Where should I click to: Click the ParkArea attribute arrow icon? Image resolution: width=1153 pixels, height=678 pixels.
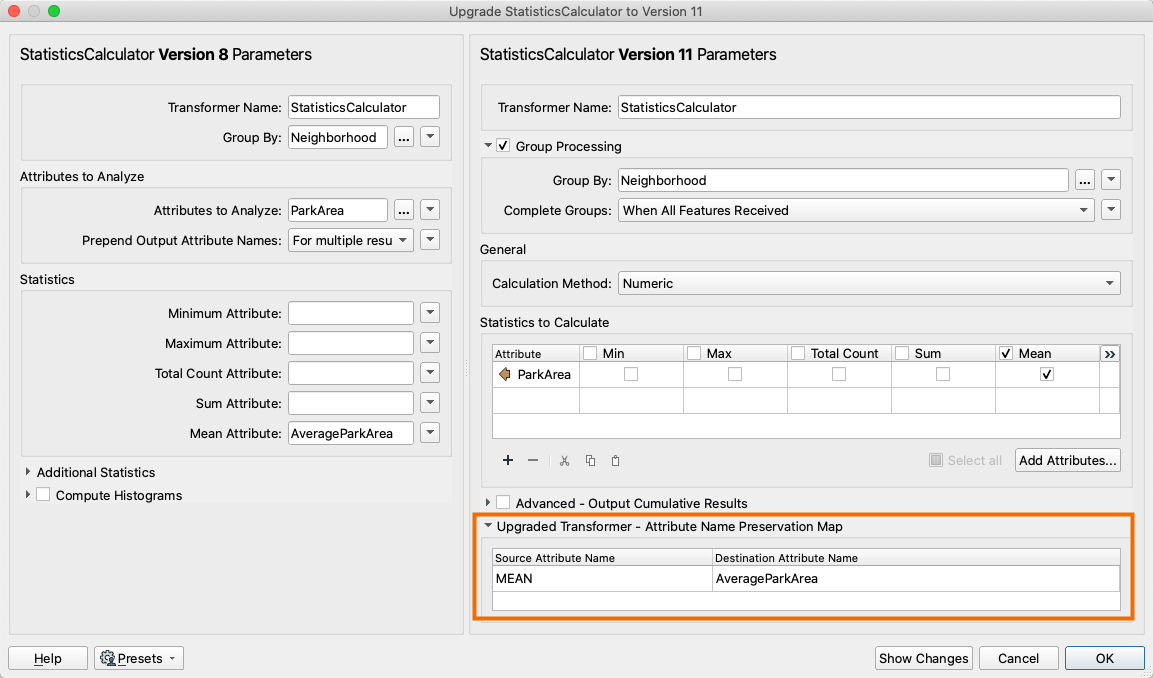pyautogui.click(x=504, y=374)
